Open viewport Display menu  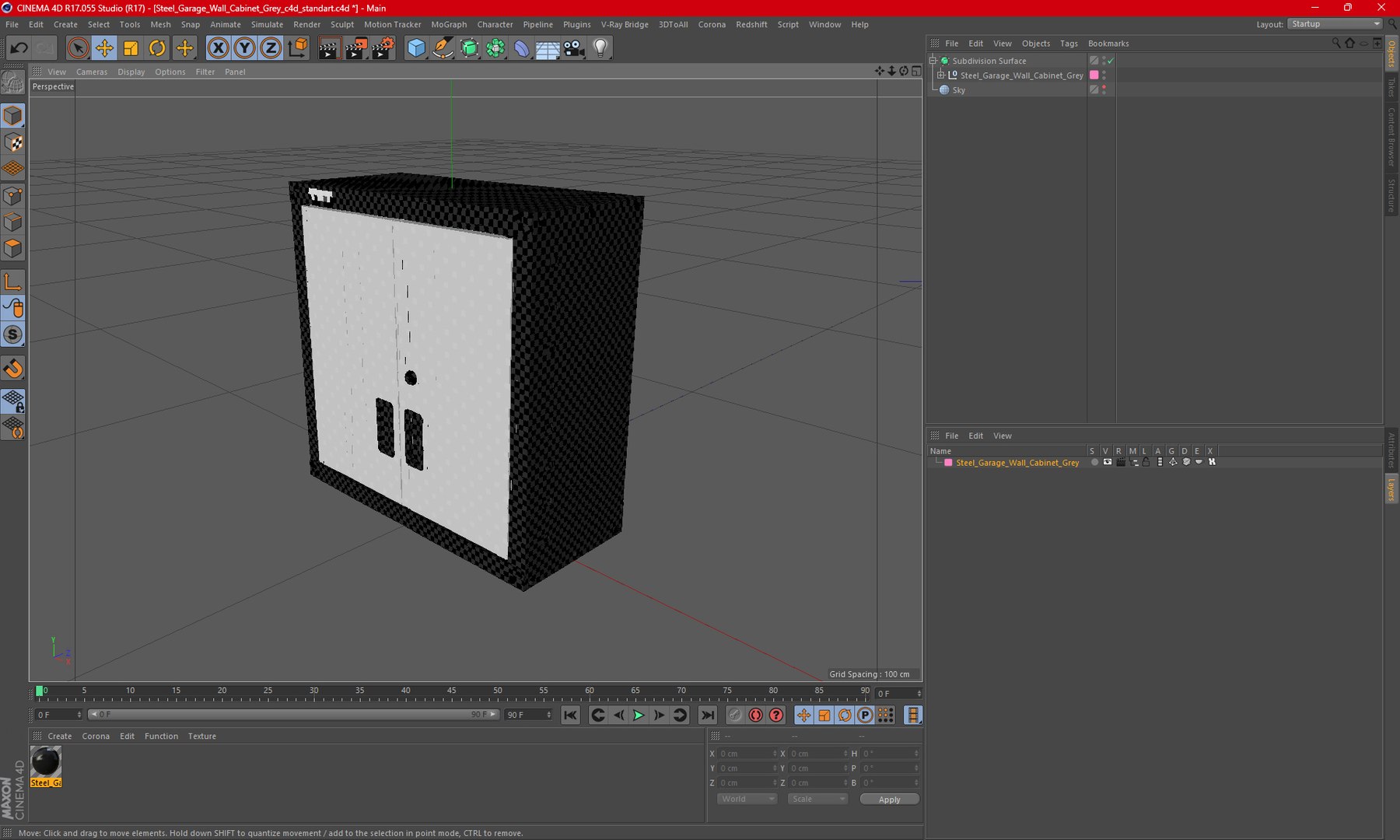click(x=131, y=72)
